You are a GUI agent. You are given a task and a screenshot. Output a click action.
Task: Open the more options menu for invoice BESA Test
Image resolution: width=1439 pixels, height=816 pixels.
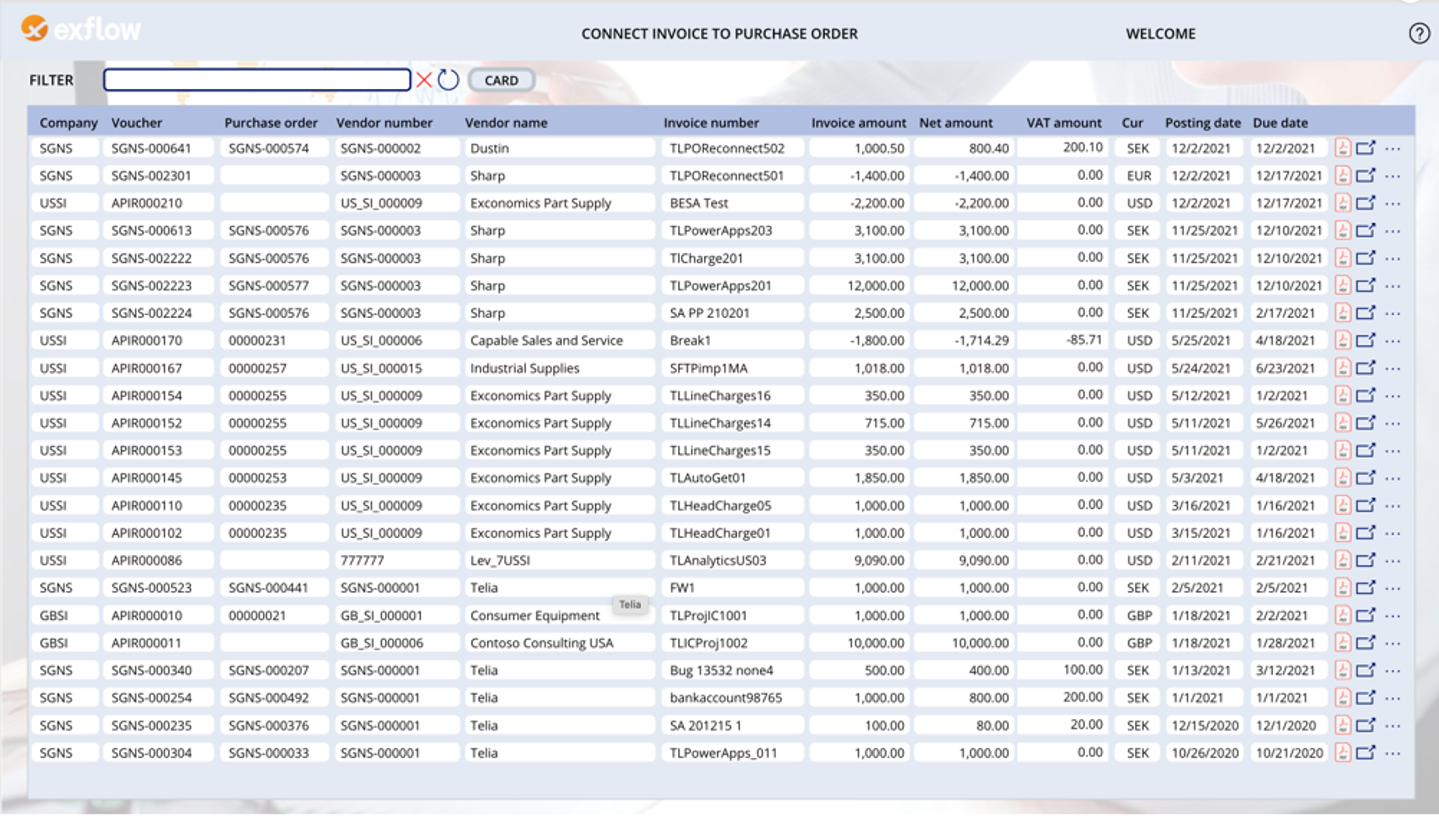1393,204
